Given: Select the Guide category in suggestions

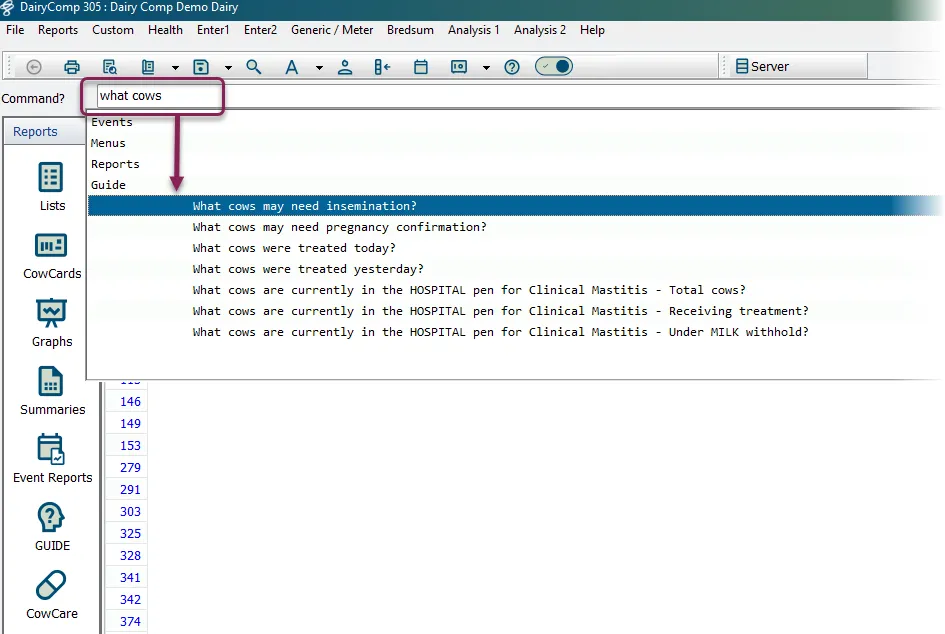Looking at the screenshot, I should (108, 185).
